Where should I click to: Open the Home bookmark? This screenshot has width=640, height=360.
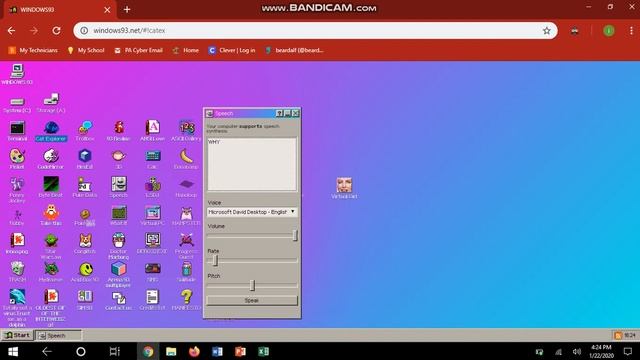tap(186, 50)
